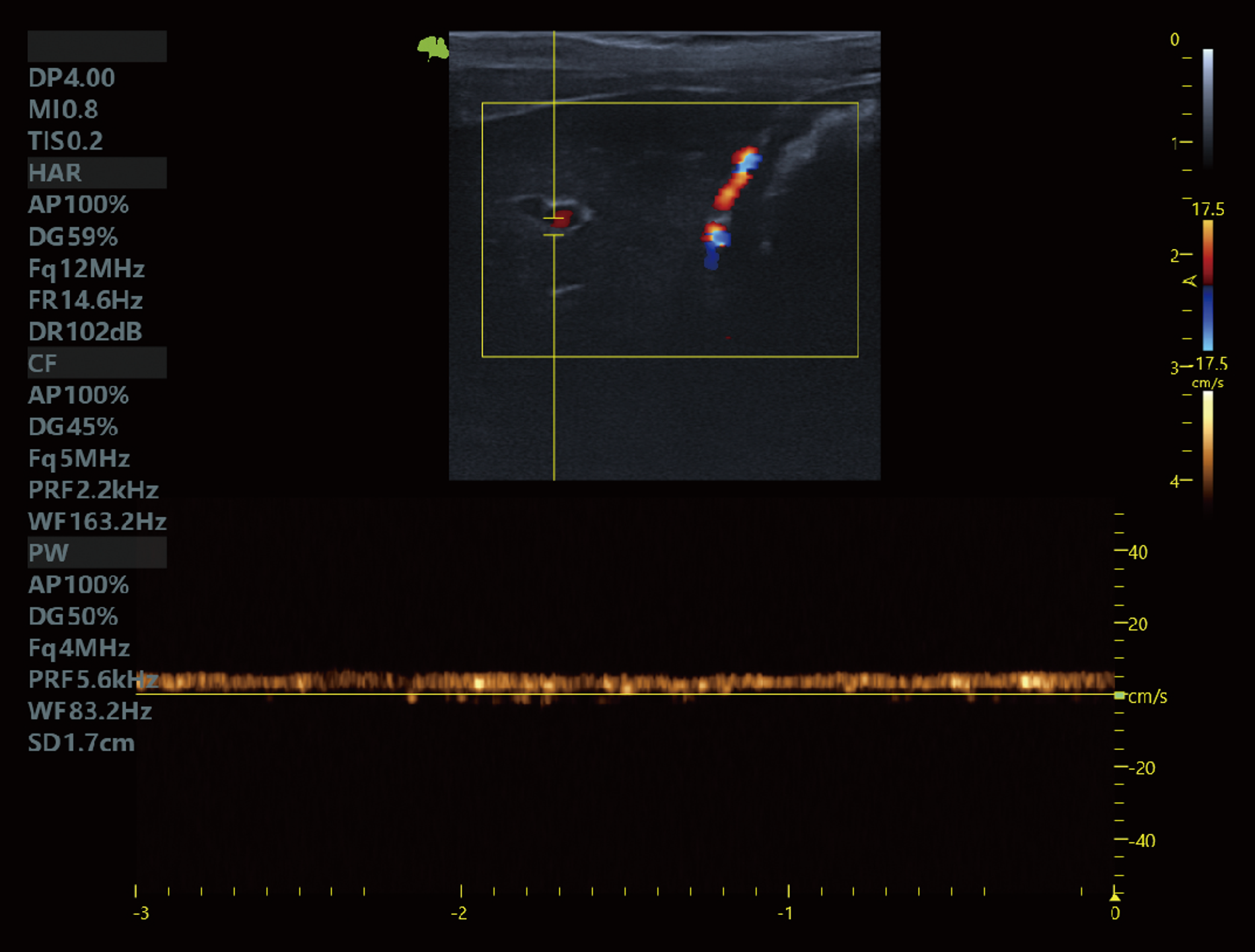Click the green probe orientation marker icon
The image size is (1255, 952).
[x=433, y=48]
